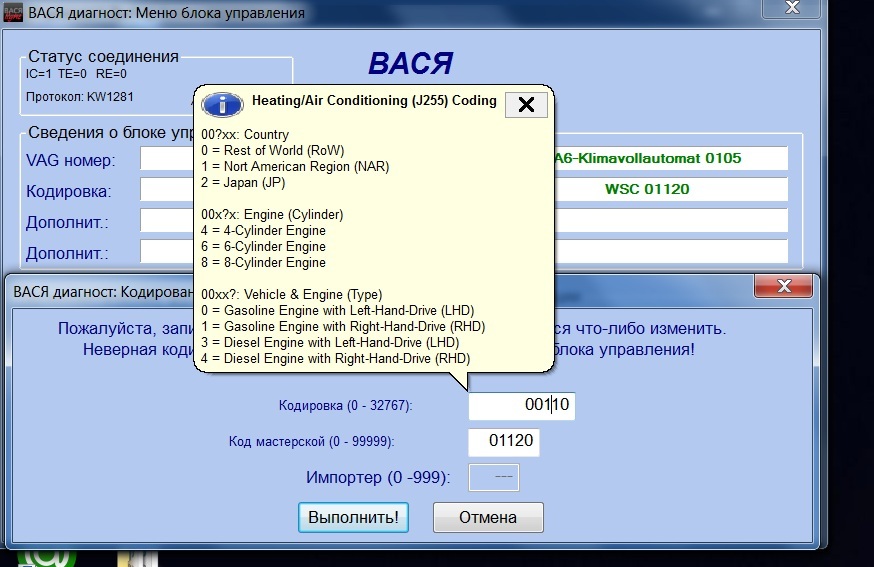
Task: Click the Код мастерской input field with 01120
Action: pyautogui.click(x=503, y=442)
